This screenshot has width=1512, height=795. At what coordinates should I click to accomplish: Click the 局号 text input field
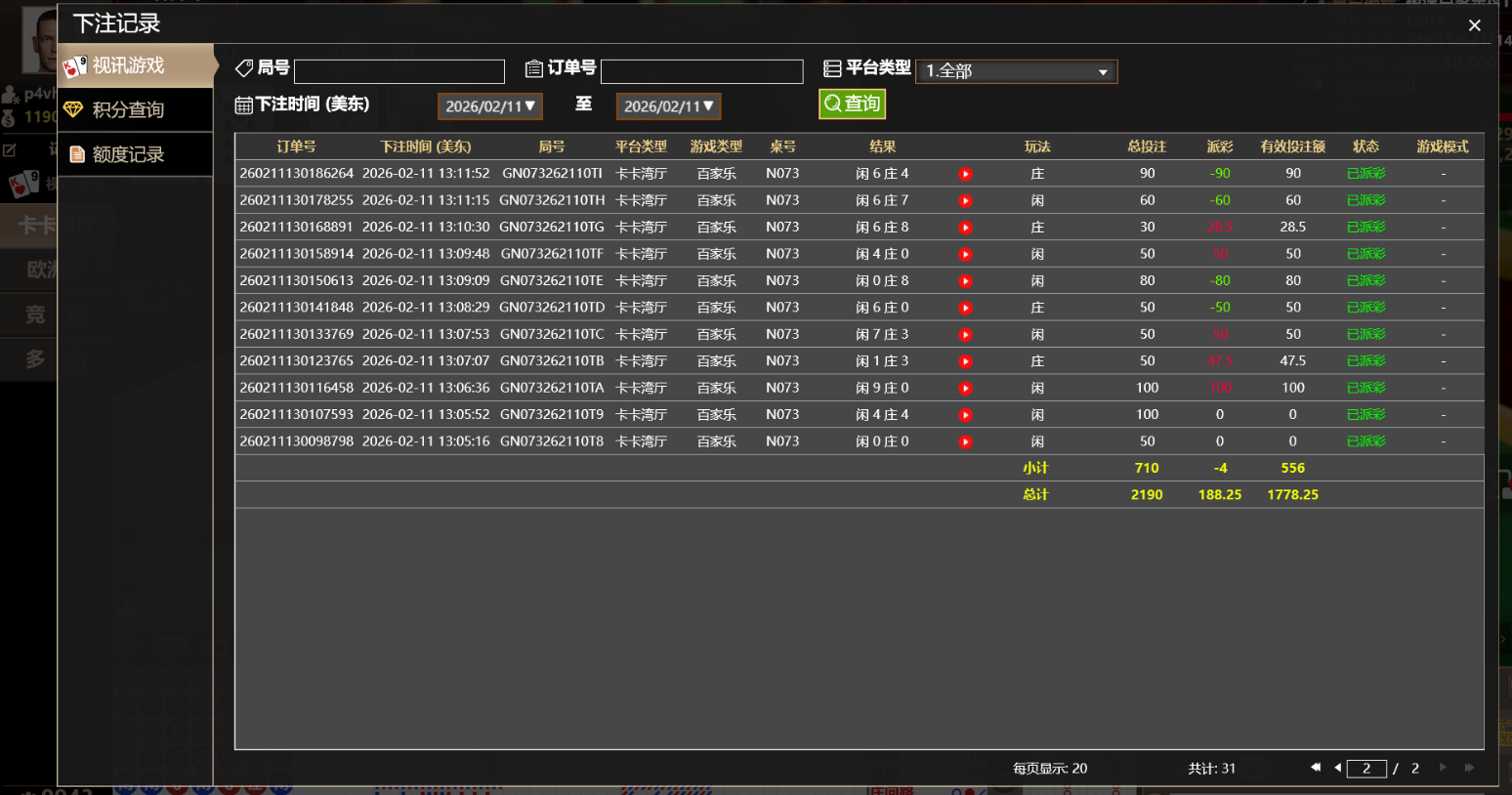pyautogui.click(x=399, y=70)
